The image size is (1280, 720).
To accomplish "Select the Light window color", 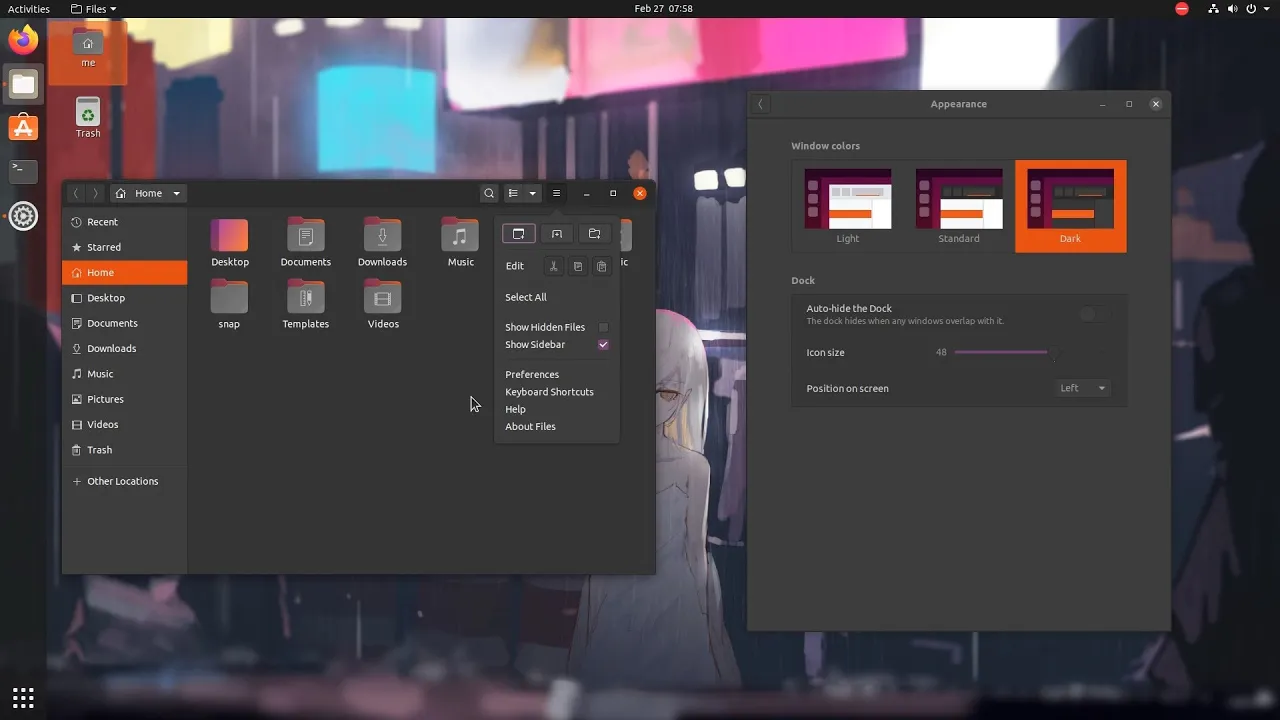I will pos(848,206).
